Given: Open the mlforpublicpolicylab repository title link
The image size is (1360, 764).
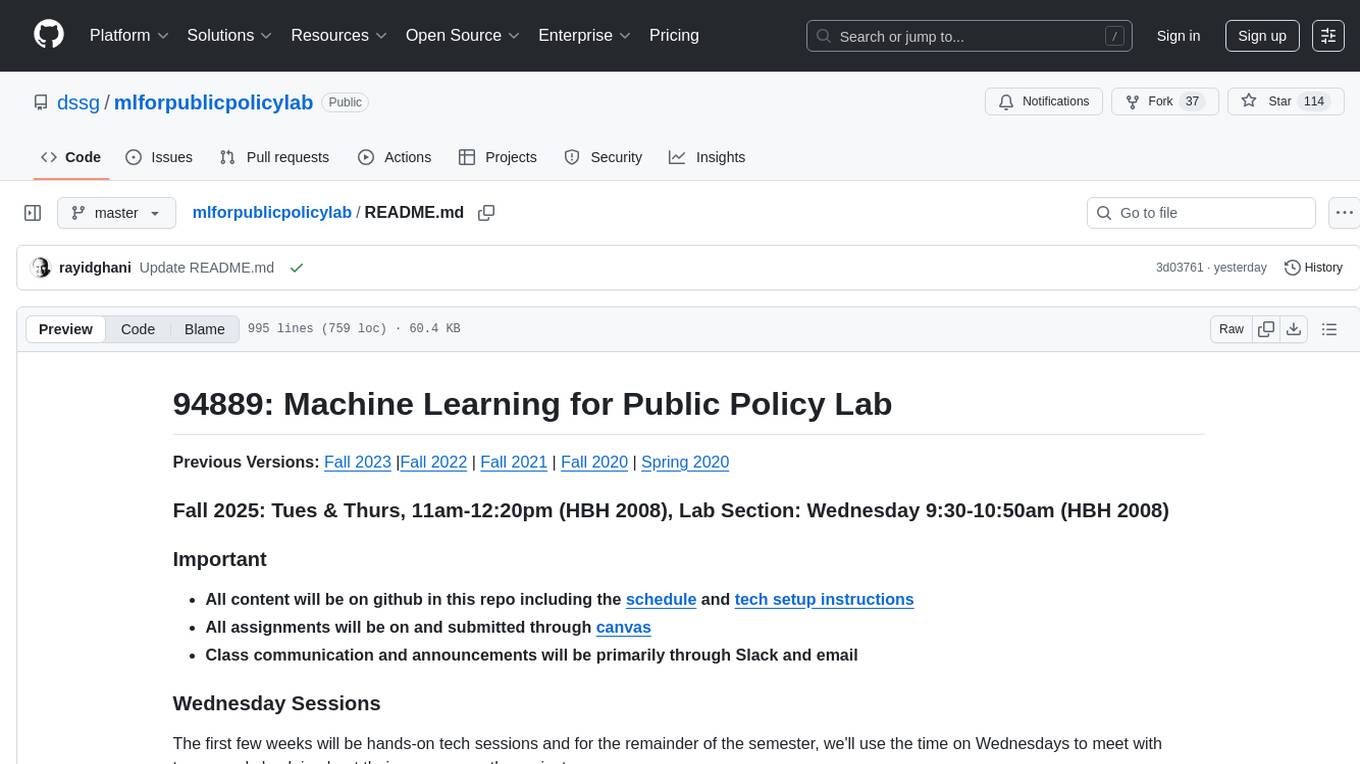Looking at the screenshot, I should click(214, 102).
